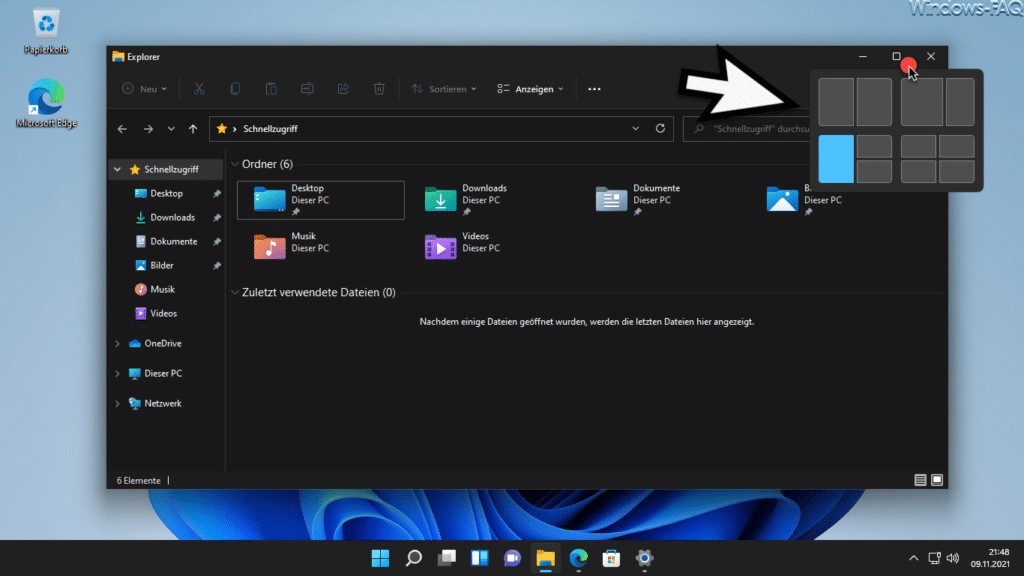This screenshot has height=576, width=1024.
Task: Switch to large icons view in status bar
Action: 937,480
